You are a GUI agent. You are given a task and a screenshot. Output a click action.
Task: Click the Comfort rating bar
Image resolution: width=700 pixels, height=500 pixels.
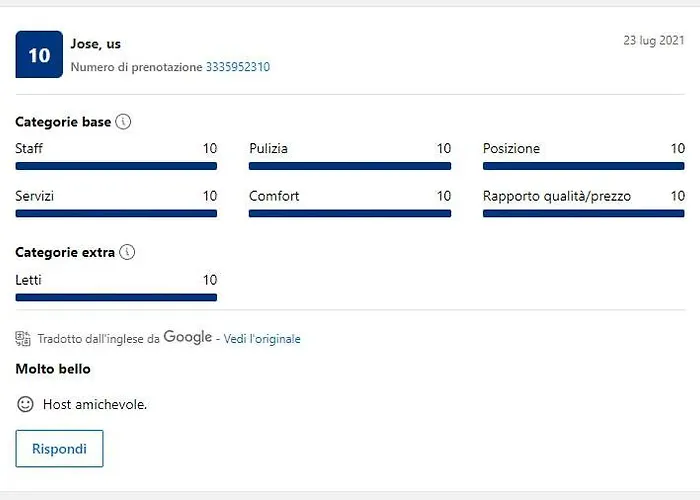coord(350,213)
